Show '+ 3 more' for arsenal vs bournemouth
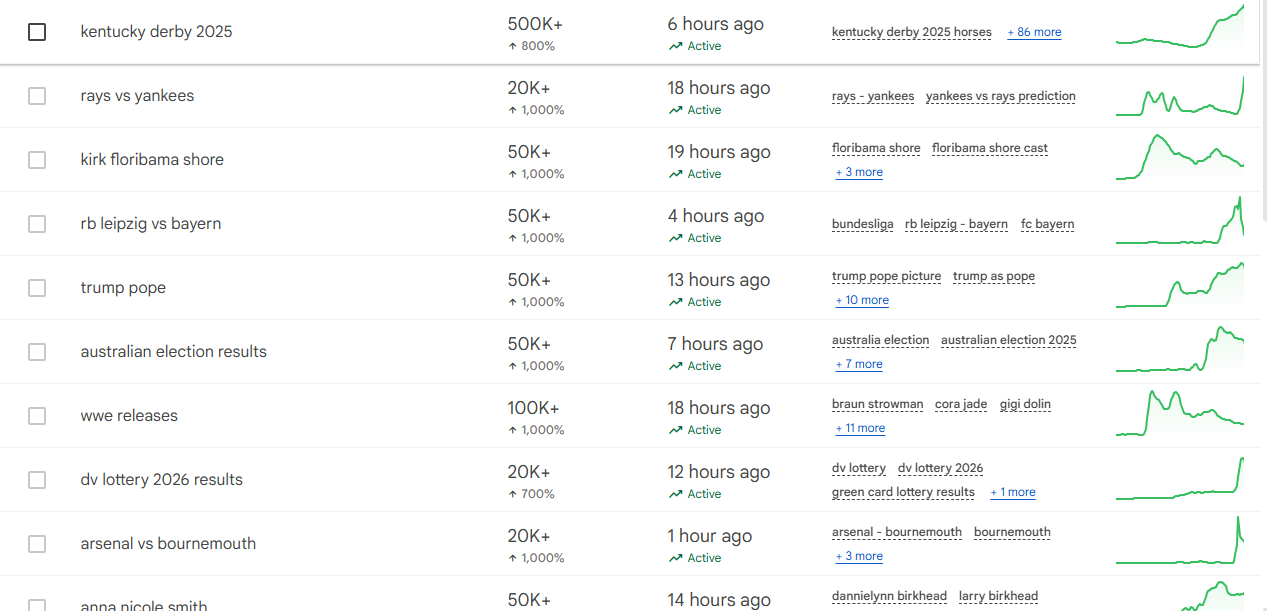Image resolution: width=1267 pixels, height=611 pixels. [x=859, y=556]
